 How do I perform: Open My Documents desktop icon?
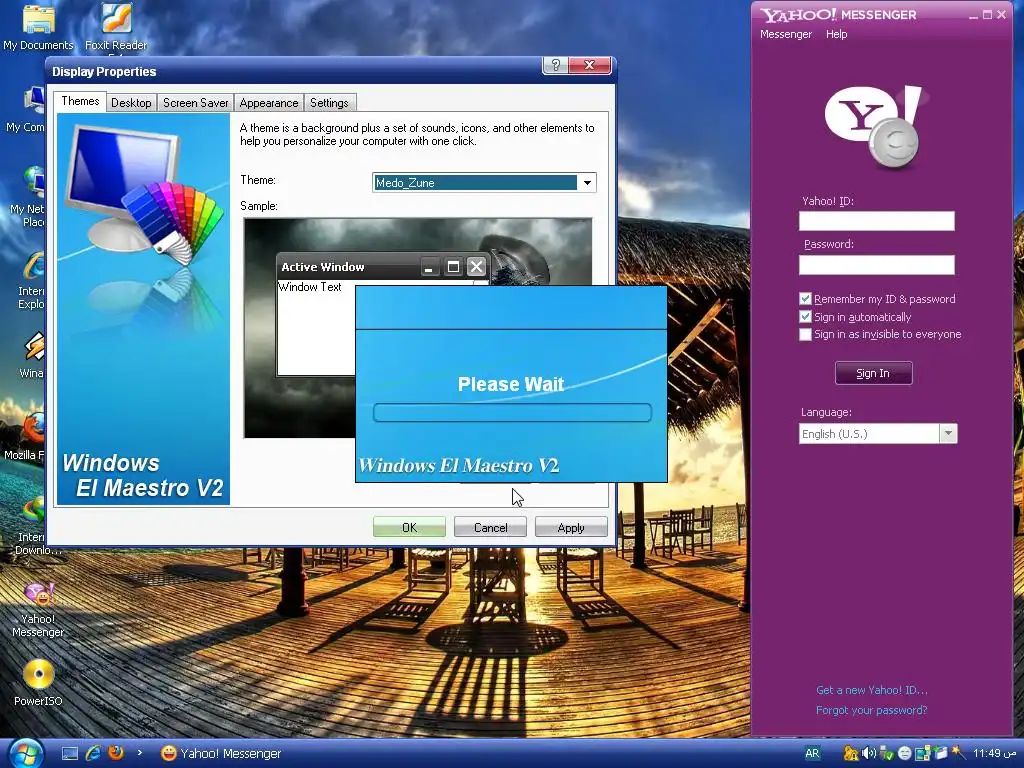tap(38, 26)
